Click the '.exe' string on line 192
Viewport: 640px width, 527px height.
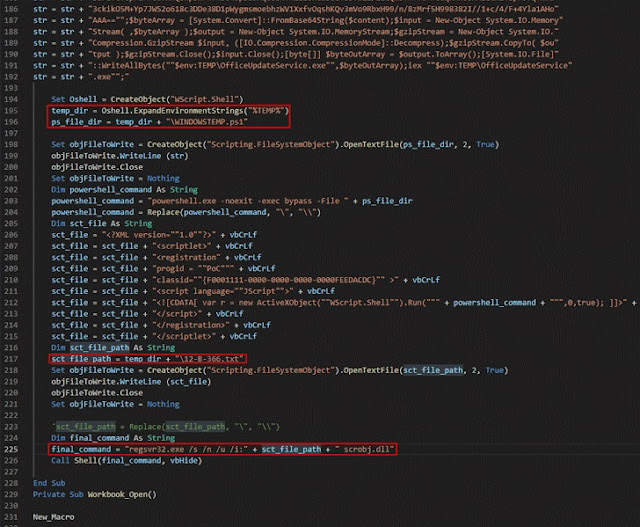109,77
